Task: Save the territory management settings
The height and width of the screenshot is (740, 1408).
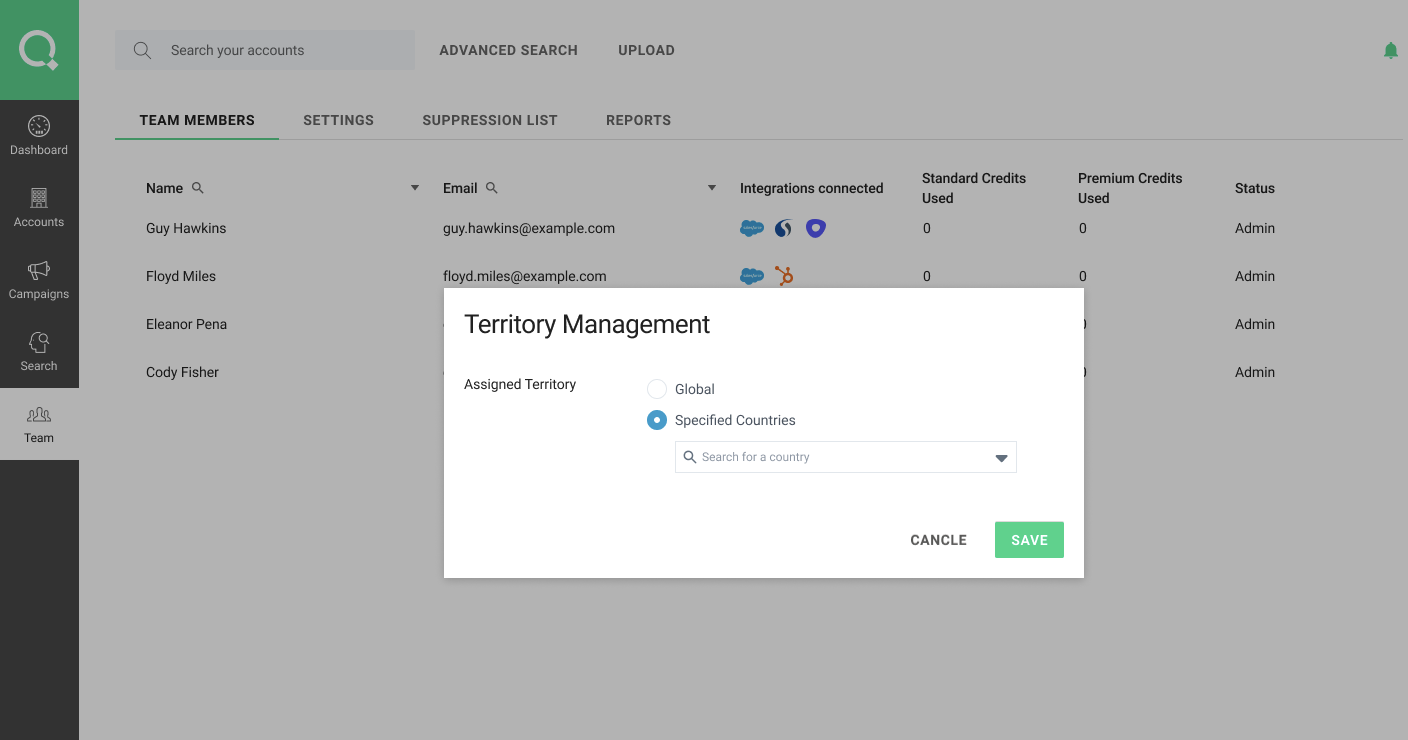Action: click(x=1028, y=539)
